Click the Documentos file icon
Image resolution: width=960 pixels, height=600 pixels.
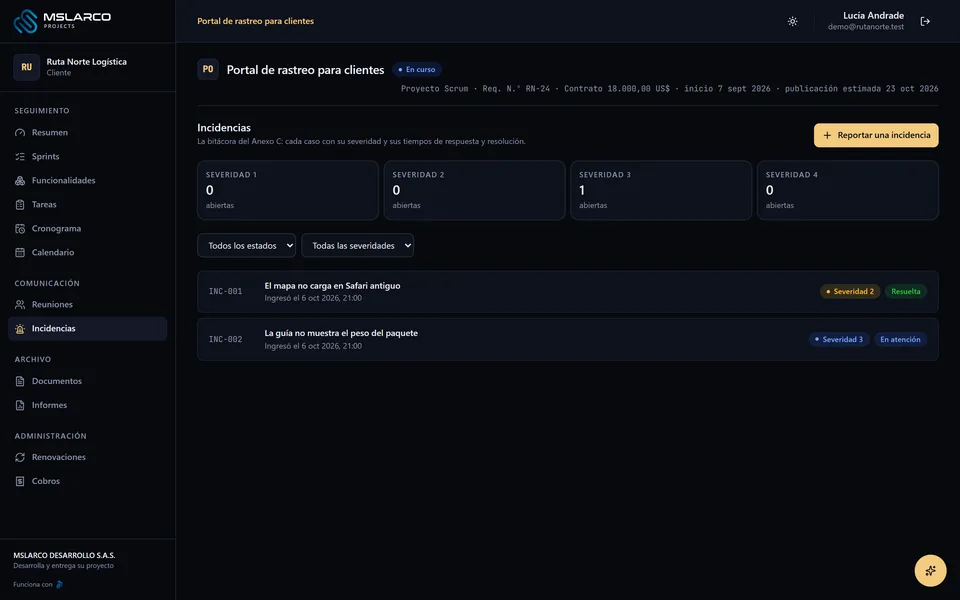click(x=20, y=381)
